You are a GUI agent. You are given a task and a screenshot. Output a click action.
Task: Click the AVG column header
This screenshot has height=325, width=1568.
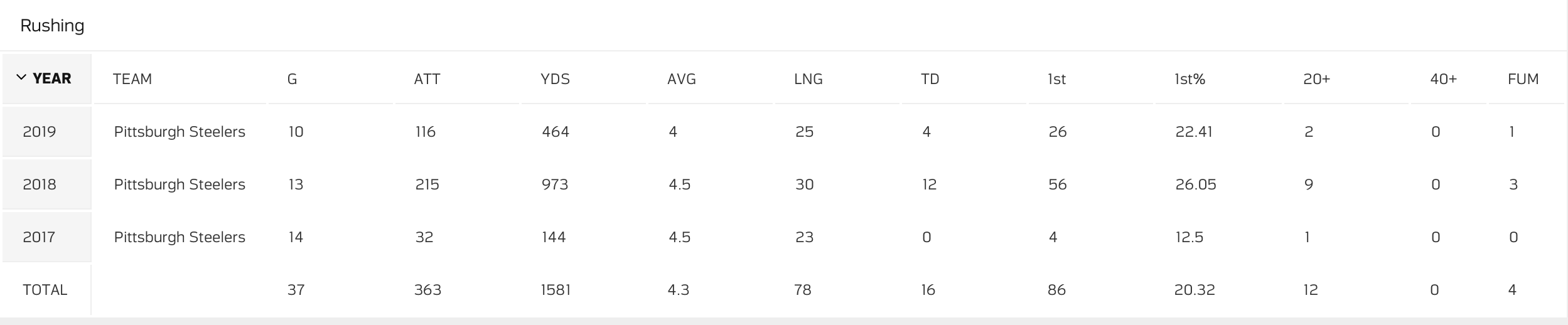(681, 79)
